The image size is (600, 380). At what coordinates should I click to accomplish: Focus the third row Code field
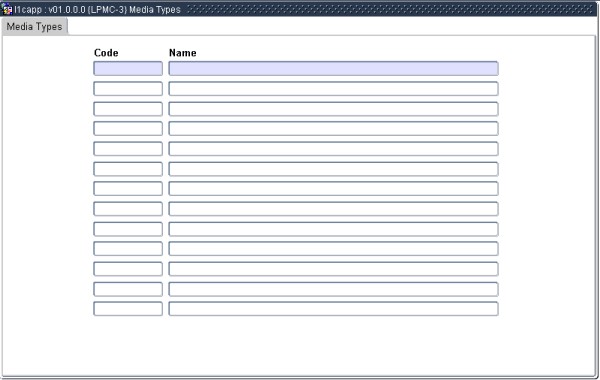point(128,109)
